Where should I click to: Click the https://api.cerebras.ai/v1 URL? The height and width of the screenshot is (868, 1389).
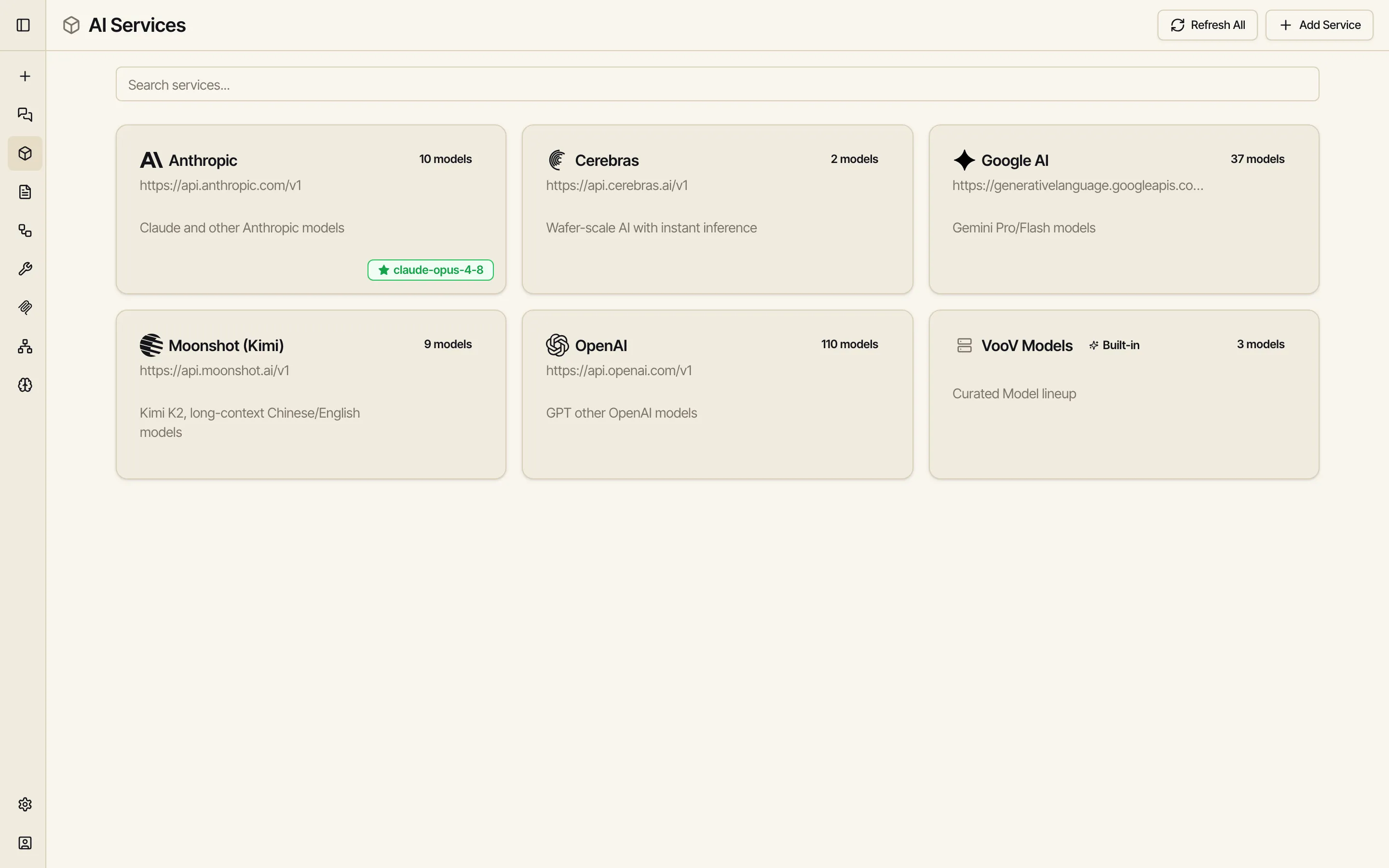pyautogui.click(x=616, y=186)
